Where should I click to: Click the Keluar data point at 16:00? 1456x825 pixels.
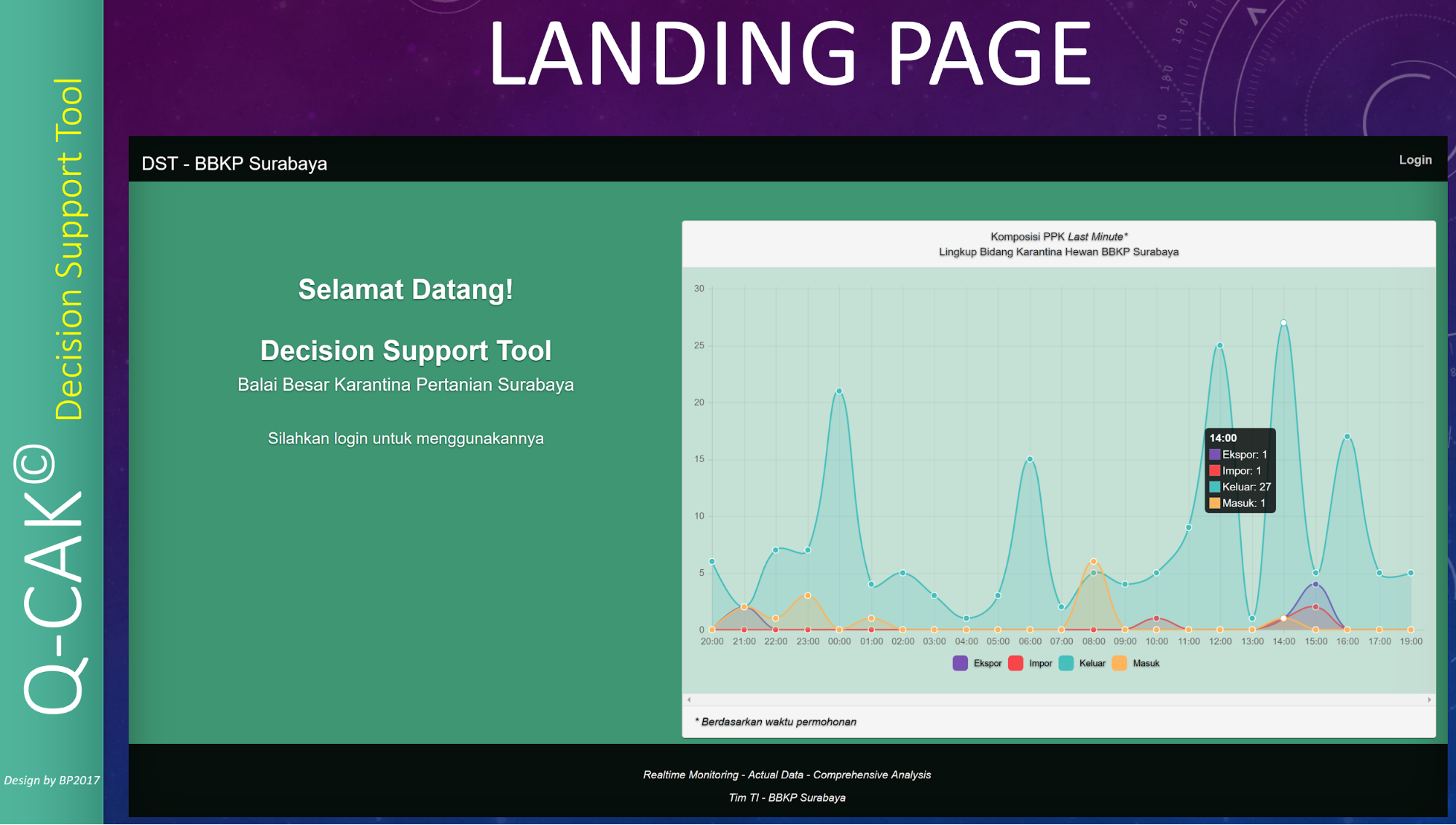pos(1347,437)
